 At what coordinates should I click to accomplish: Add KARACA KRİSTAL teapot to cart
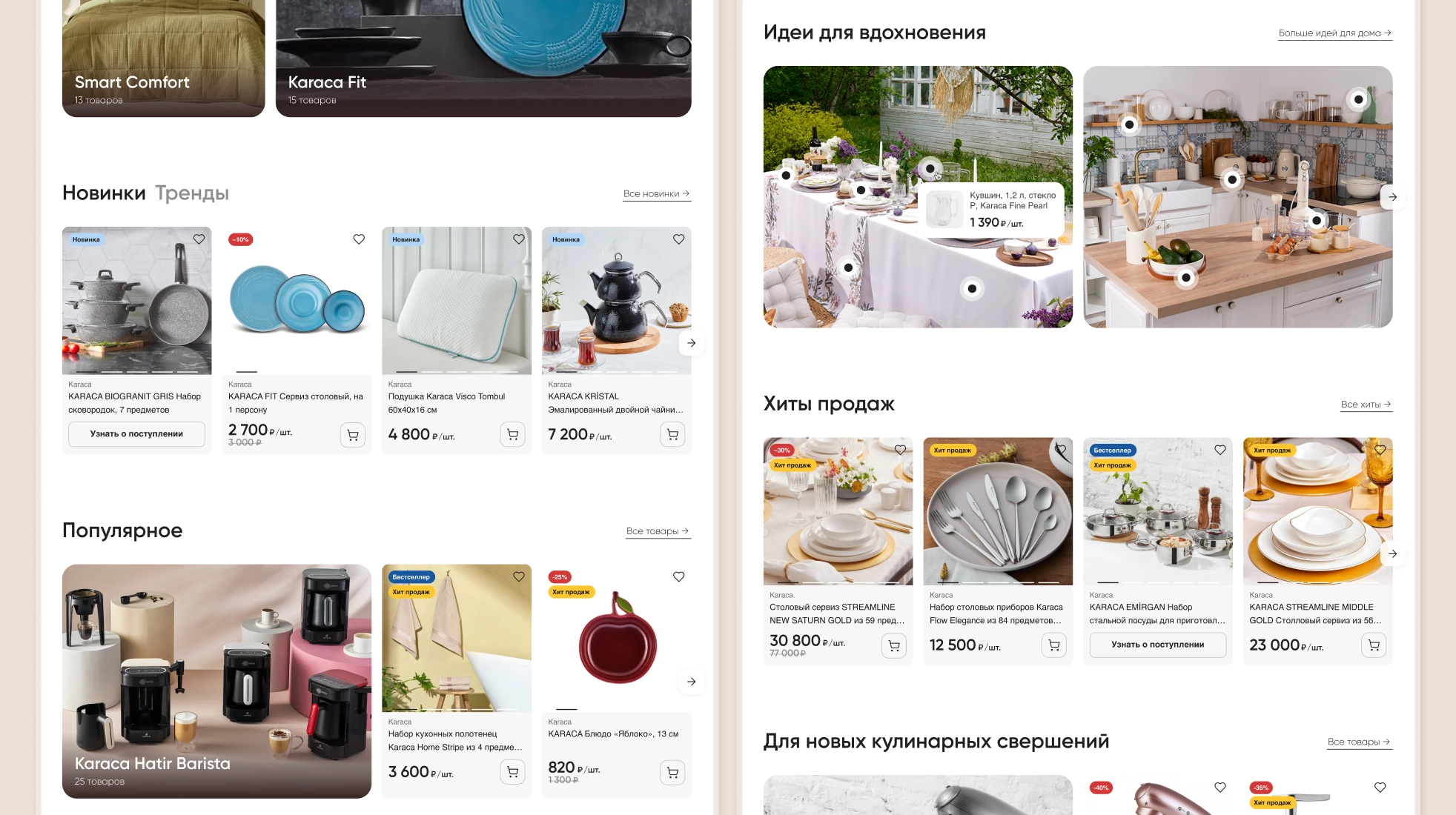coord(672,435)
